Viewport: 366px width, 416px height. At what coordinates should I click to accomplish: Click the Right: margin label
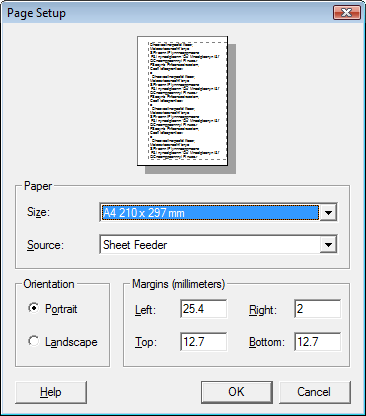pos(263,310)
